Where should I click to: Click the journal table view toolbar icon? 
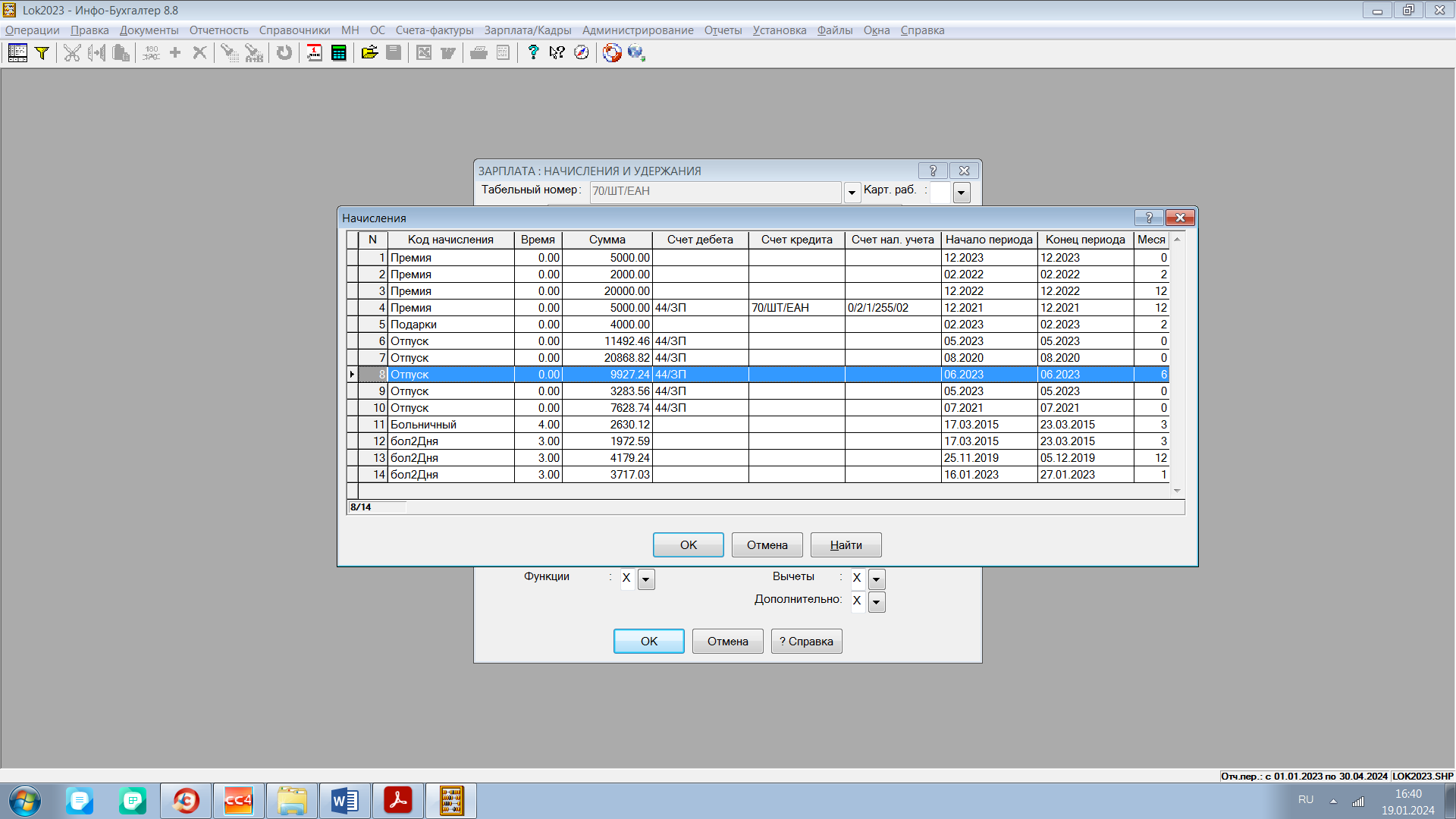coord(17,53)
